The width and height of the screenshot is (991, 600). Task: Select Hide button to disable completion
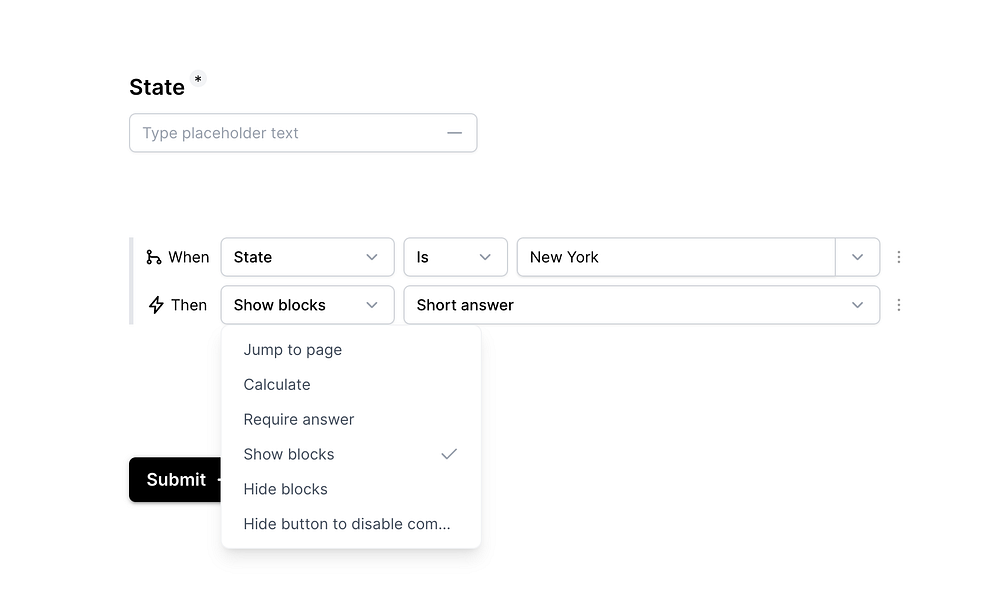tap(347, 523)
